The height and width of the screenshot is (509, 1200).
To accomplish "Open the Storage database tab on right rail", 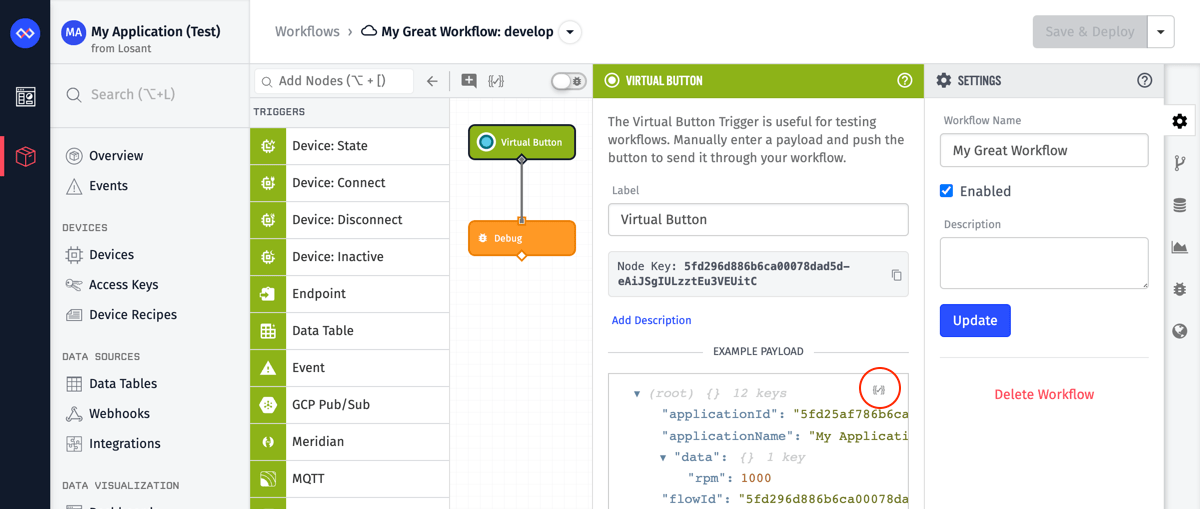I will coord(1180,205).
